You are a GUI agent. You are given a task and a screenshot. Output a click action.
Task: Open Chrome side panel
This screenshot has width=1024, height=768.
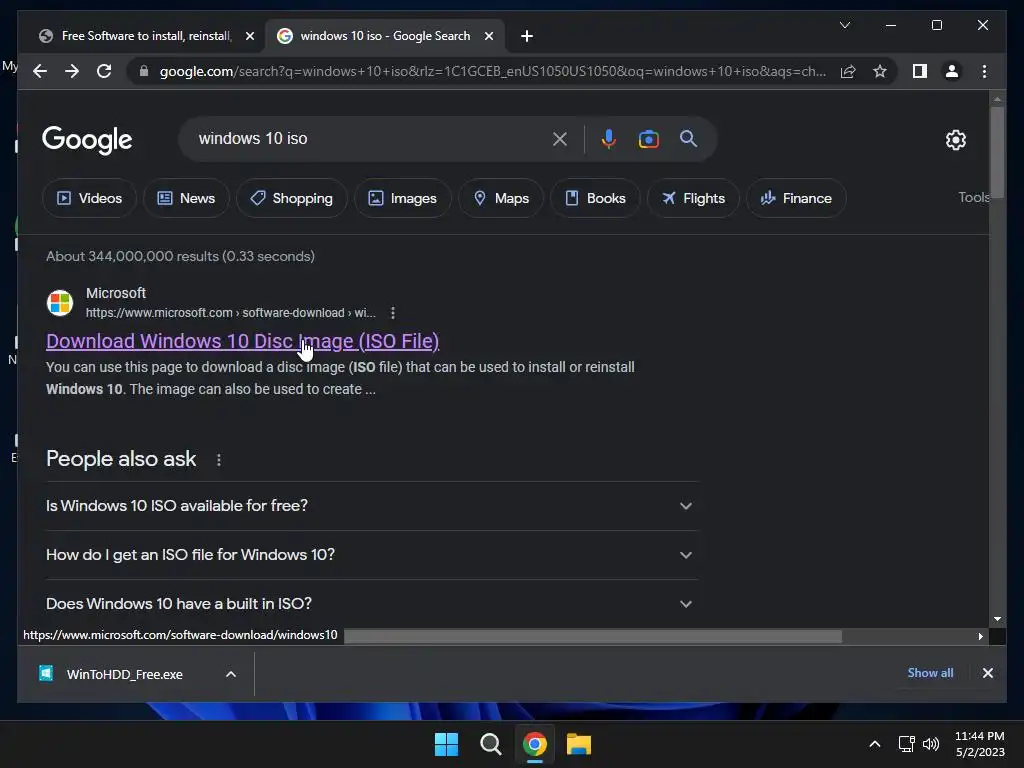[920, 71]
